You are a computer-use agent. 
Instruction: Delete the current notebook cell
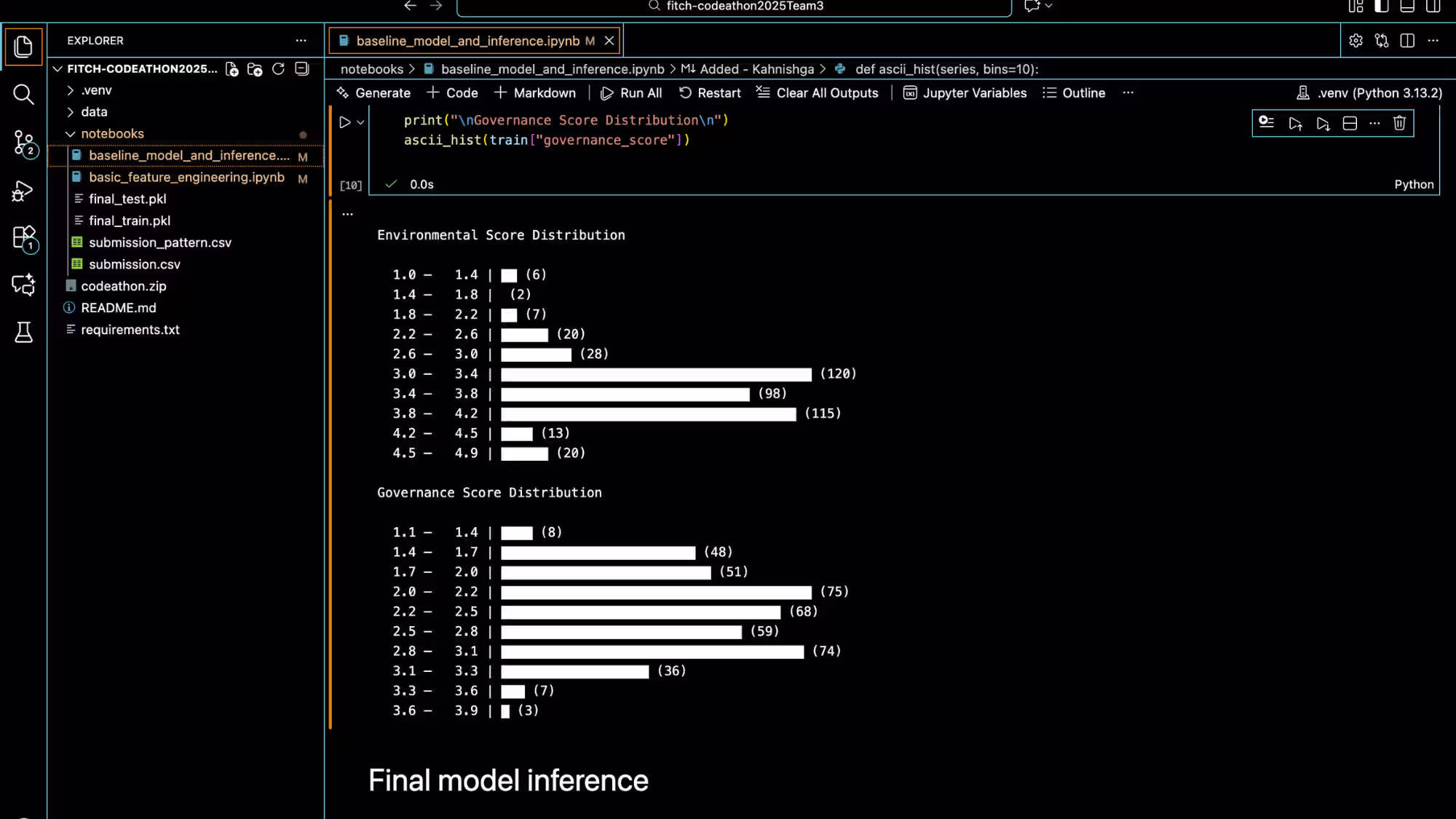tap(1399, 123)
